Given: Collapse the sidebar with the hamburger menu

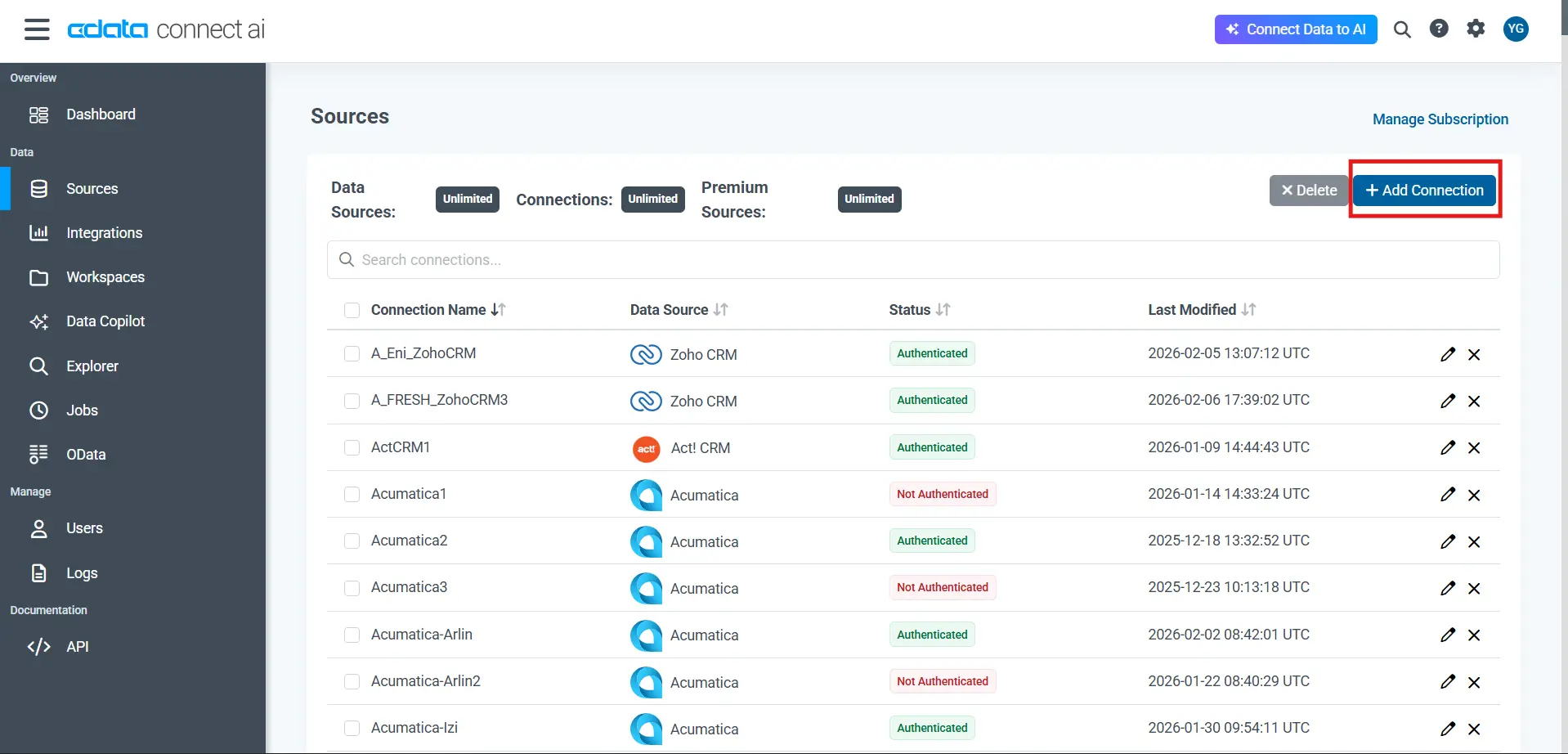Looking at the screenshot, I should click(x=37, y=29).
